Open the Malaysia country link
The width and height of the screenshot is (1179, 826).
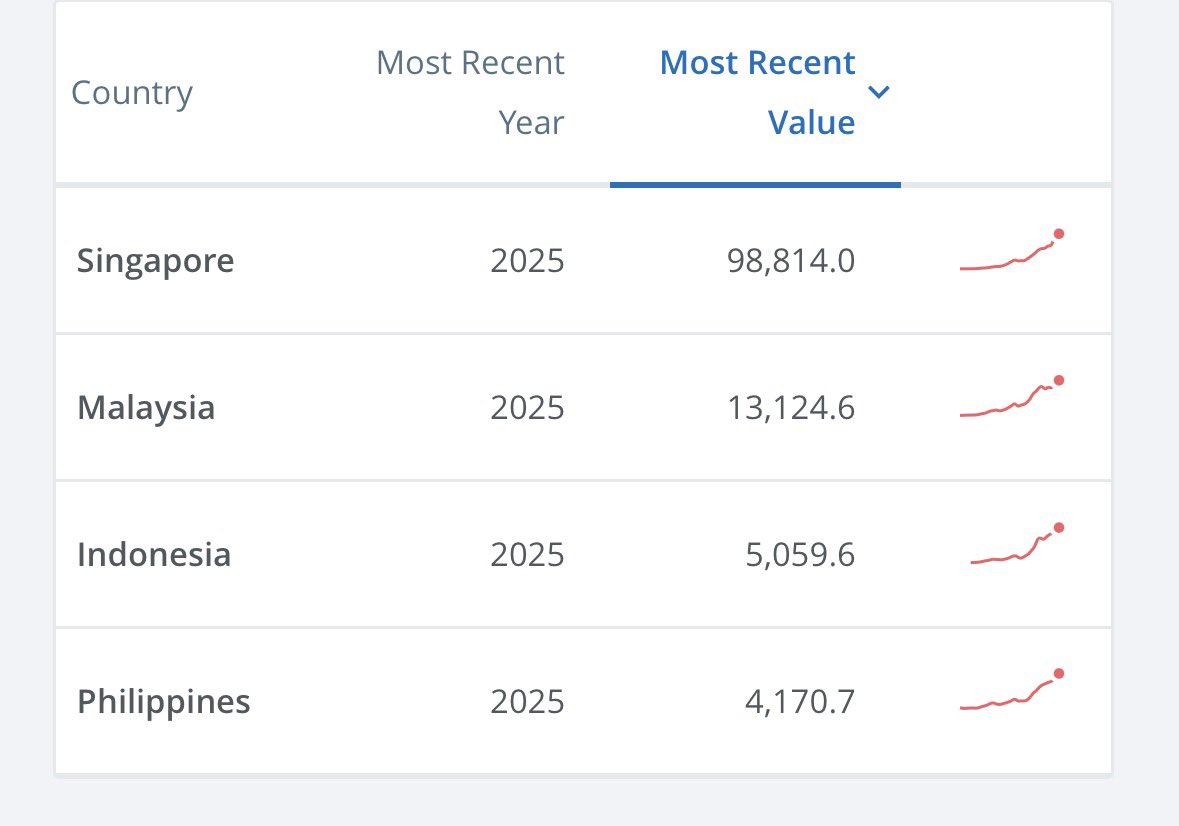click(146, 408)
